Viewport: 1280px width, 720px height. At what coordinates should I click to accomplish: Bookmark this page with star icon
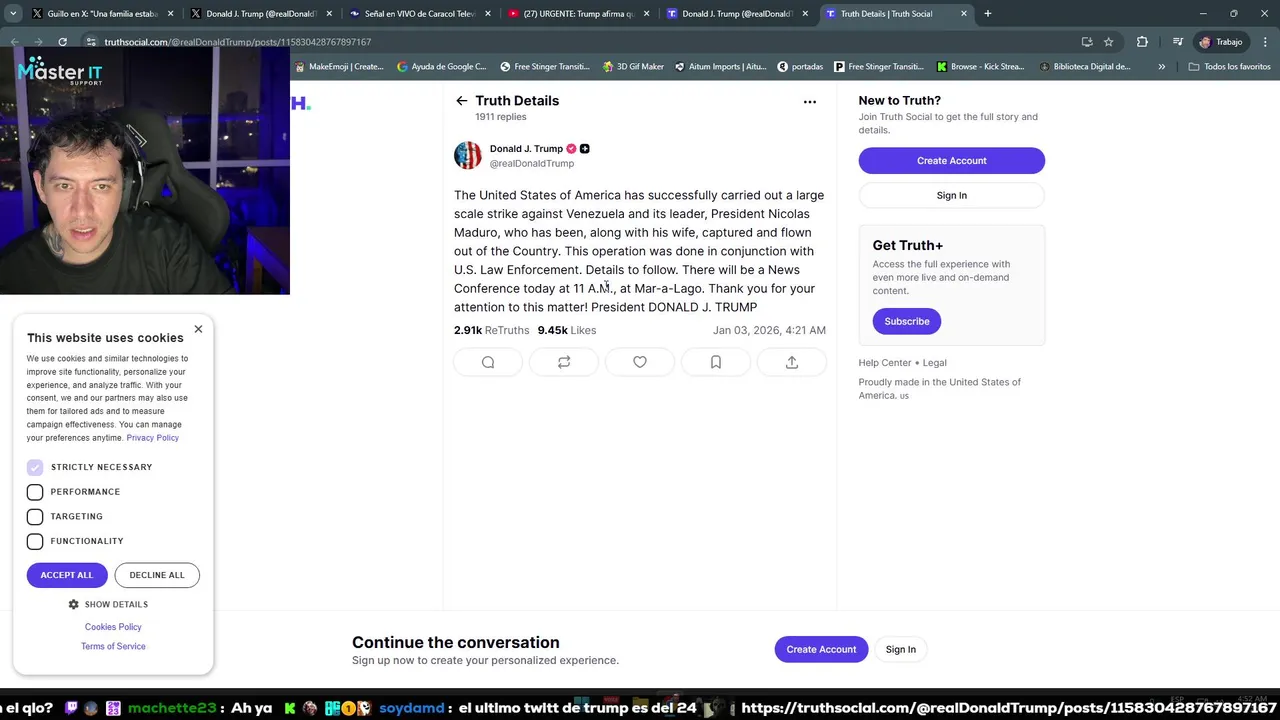point(1108,42)
